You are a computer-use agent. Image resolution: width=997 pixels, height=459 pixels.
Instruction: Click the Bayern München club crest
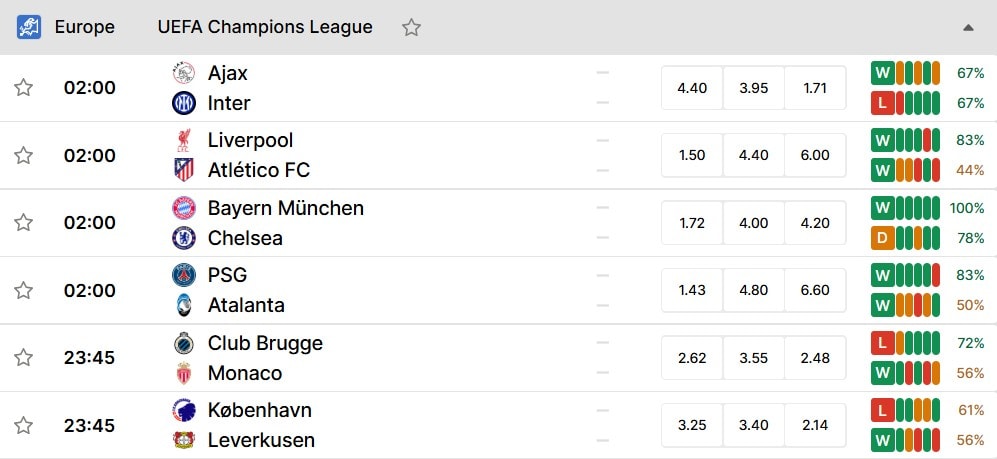click(x=184, y=208)
